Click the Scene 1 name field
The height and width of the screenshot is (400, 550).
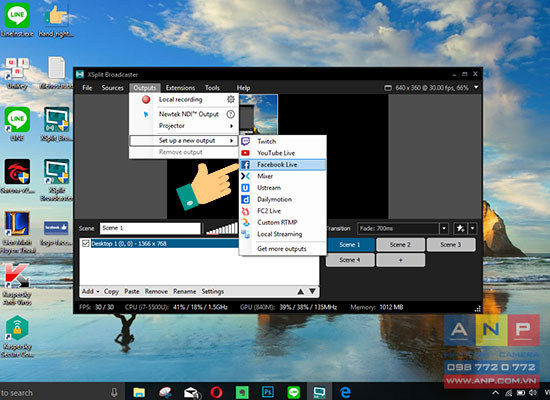[x=150, y=228]
